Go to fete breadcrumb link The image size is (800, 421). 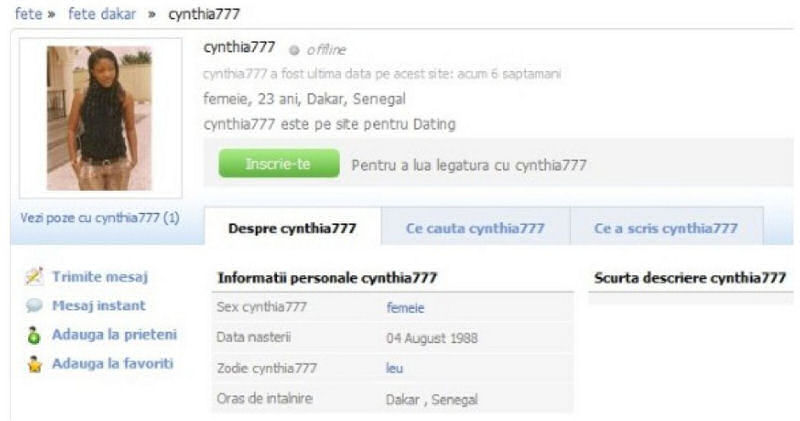click(x=29, y=14)
